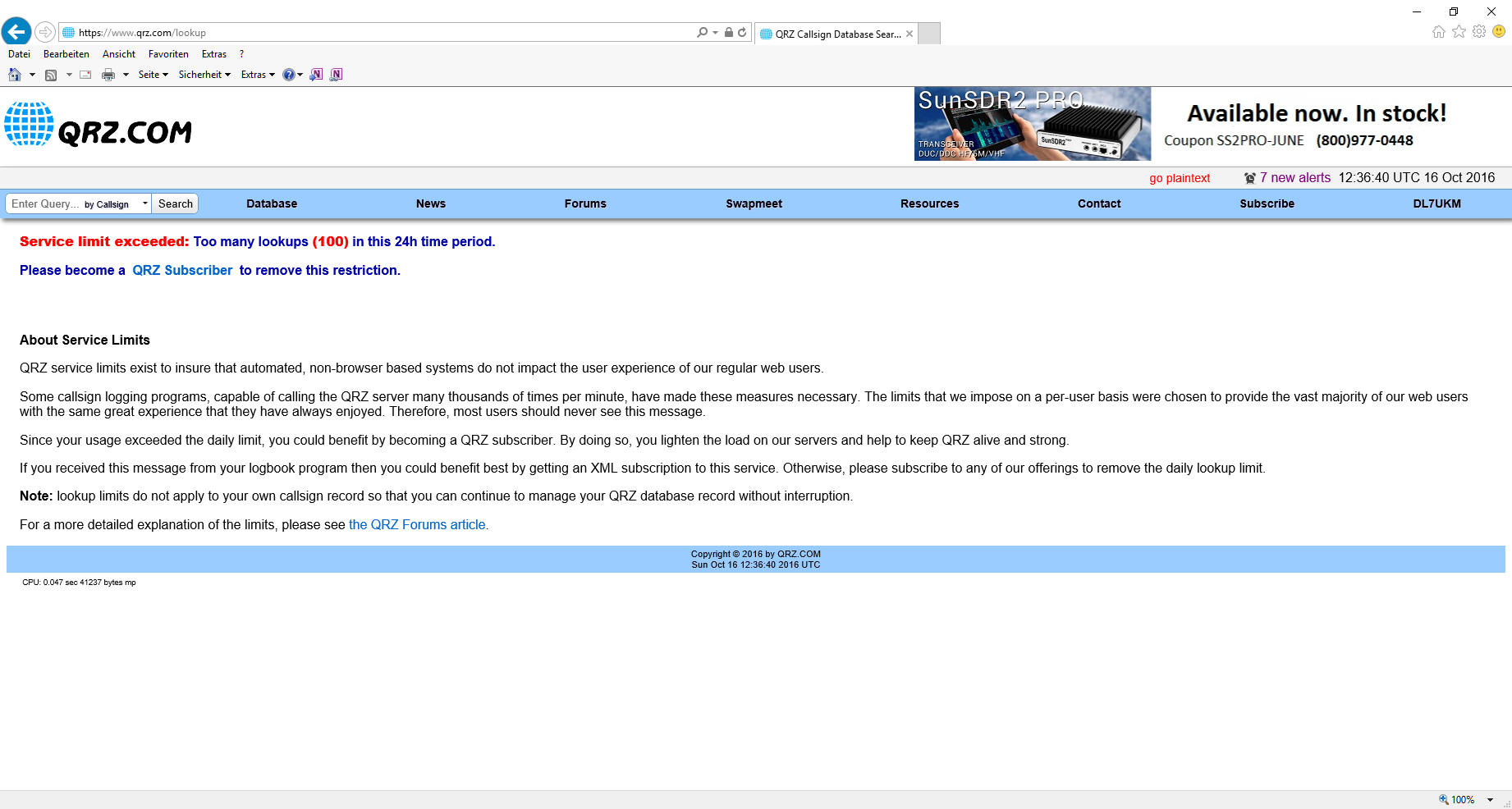Open the Contact navigation menu
Image resolution: width=1512 pixels, height=809 pixels.
(x=1099, y=203)
